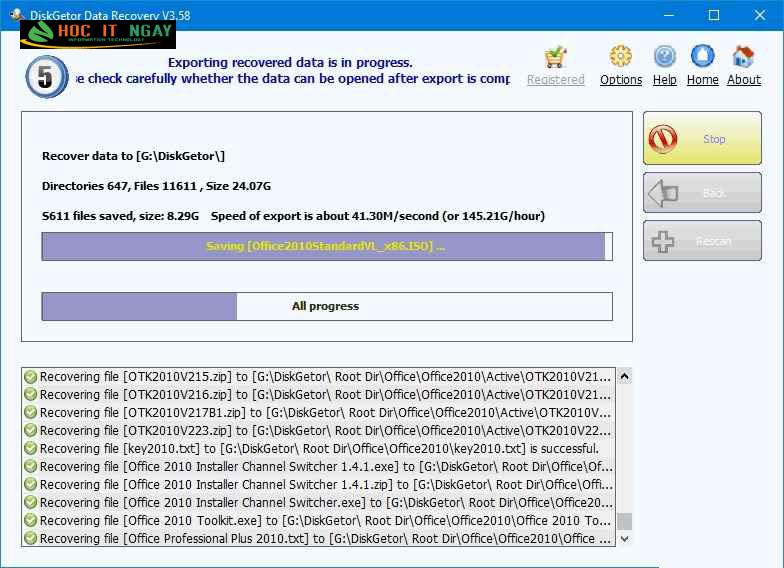Open the Options link
Viewport: 784px width, 568px height.
[x=621, y=80]
